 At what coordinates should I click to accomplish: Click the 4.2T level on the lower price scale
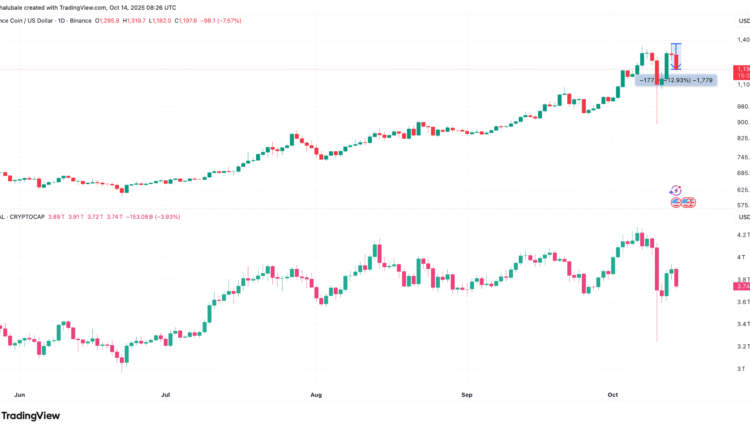(742, 235)
